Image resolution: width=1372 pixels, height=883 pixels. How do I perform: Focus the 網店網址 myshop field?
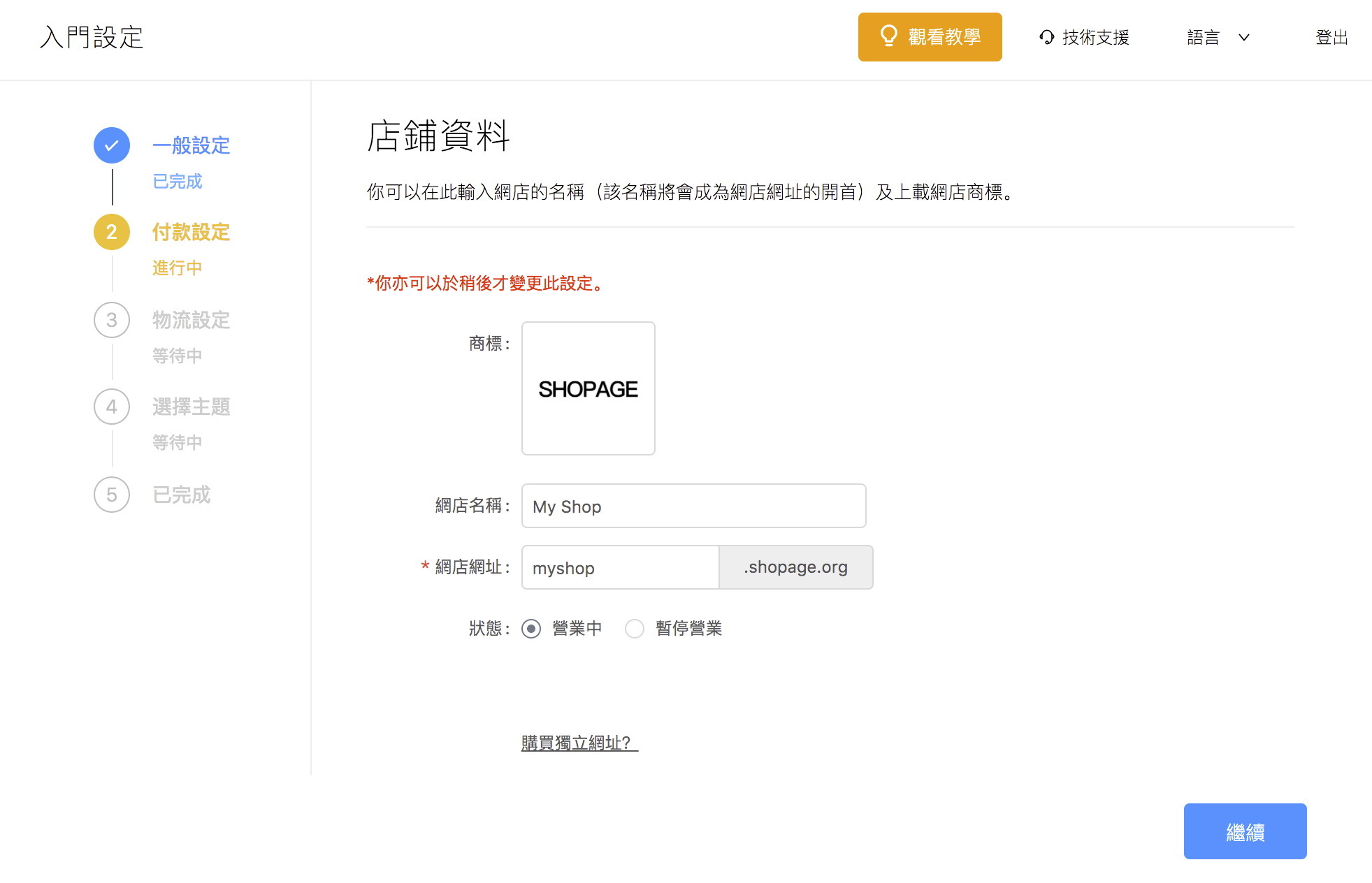click(621, 567)
